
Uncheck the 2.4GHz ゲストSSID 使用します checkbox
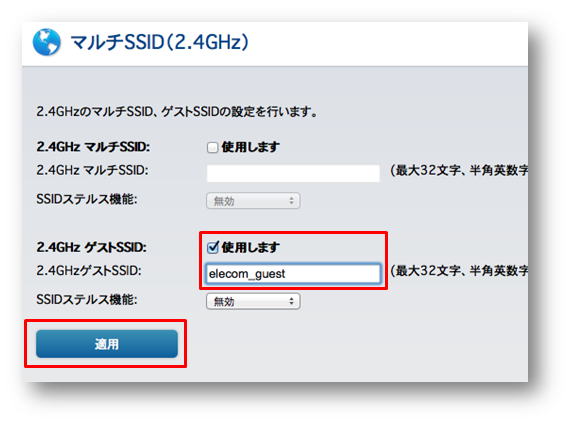pyautogui.click(x=213, y=247)
